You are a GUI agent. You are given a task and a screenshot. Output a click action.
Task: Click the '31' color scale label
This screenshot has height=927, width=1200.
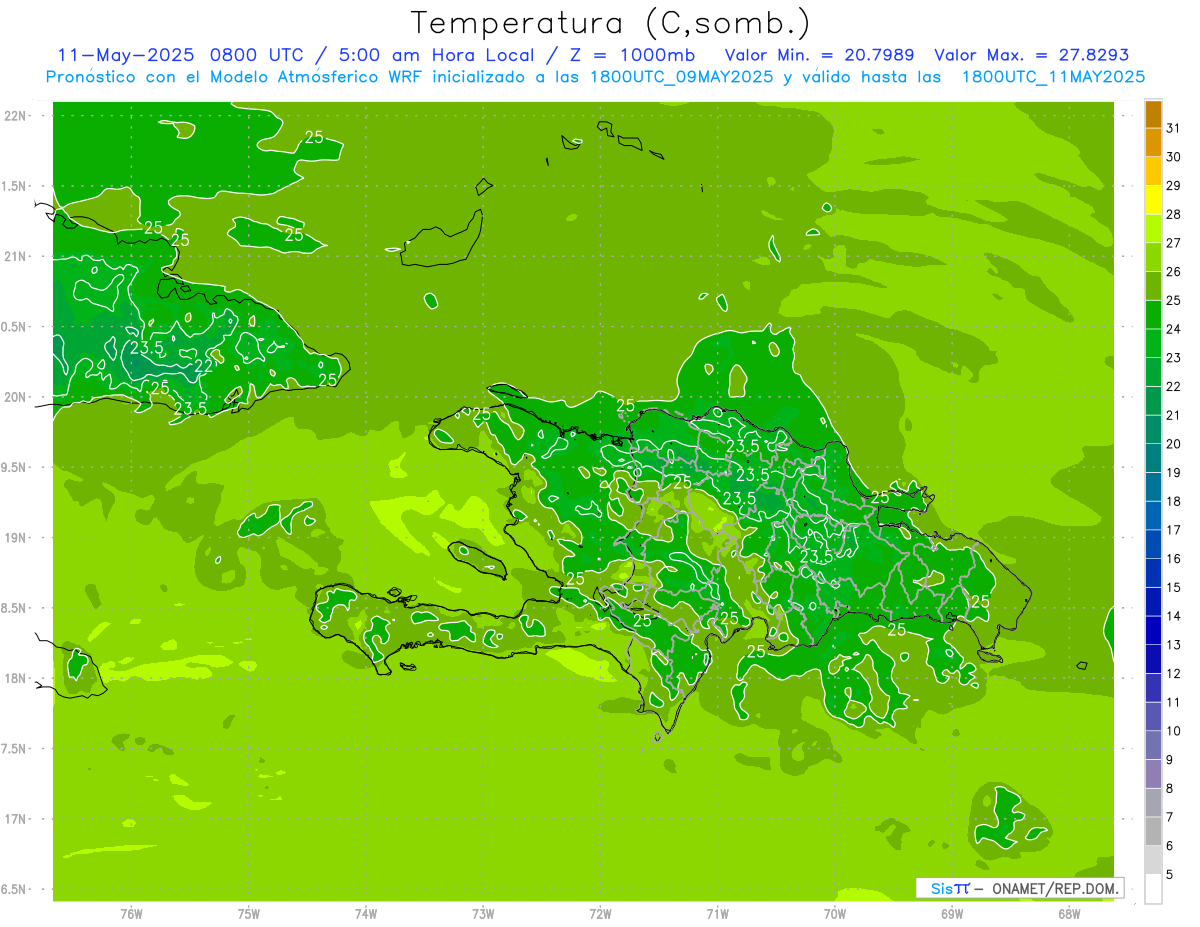(1174, 128)
